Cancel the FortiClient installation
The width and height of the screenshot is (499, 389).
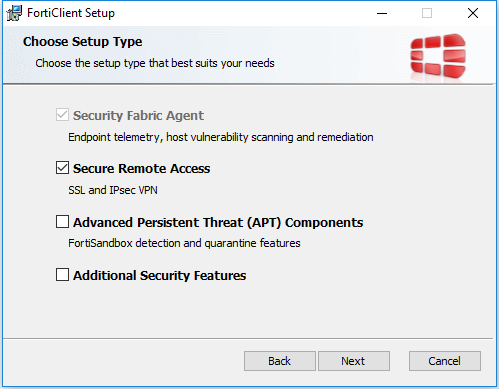click(x=445, y=361)
